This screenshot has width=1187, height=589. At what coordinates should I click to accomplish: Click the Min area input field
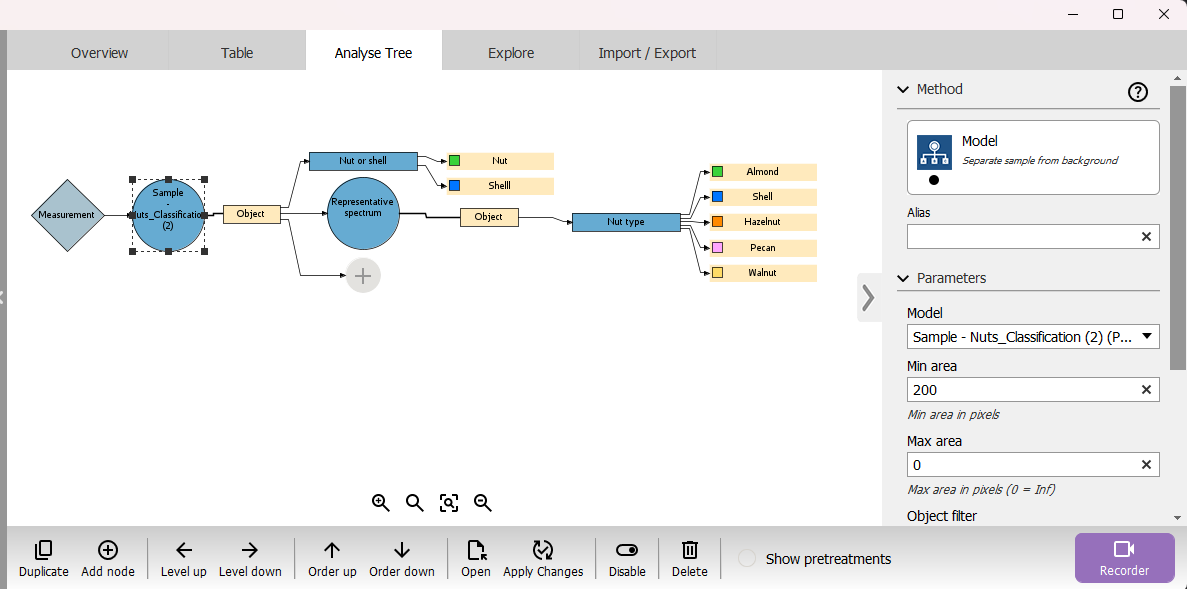pos(1020,390)
